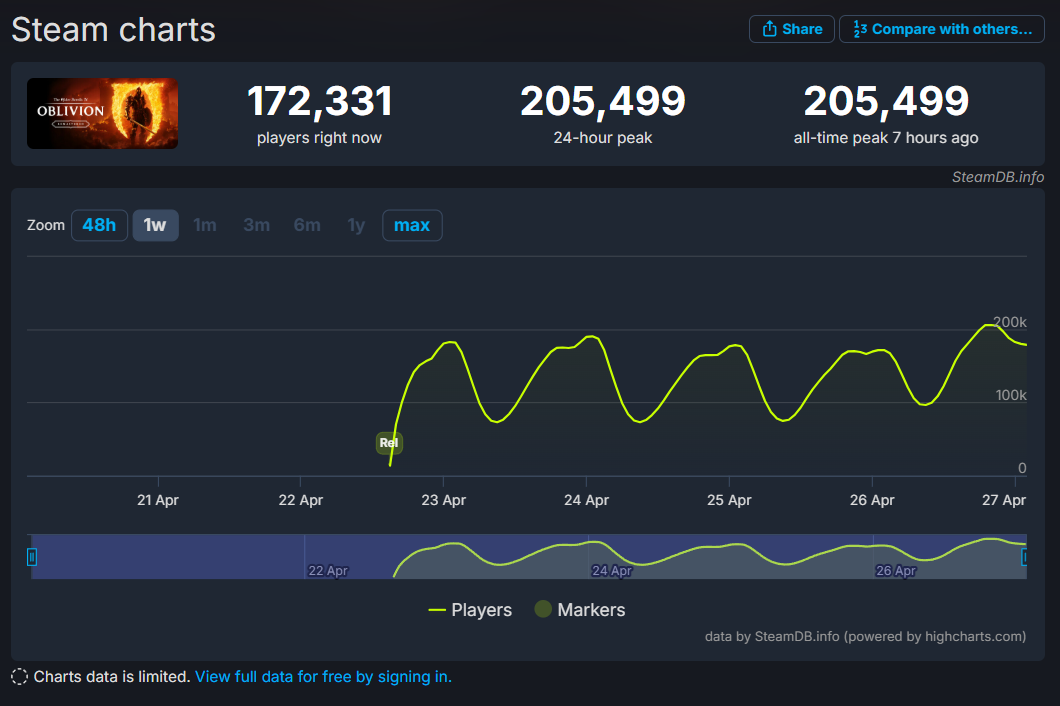Open the sign-in link for full data

323,677
